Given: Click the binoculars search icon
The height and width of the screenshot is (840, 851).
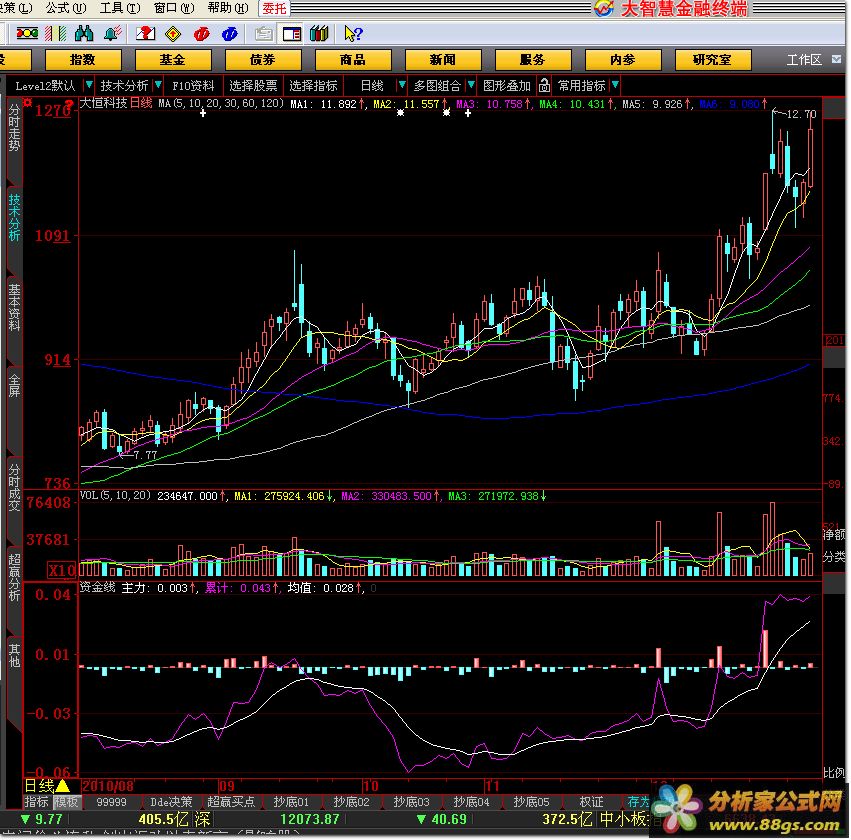Looking at the screenshot, I should (84, 34).
